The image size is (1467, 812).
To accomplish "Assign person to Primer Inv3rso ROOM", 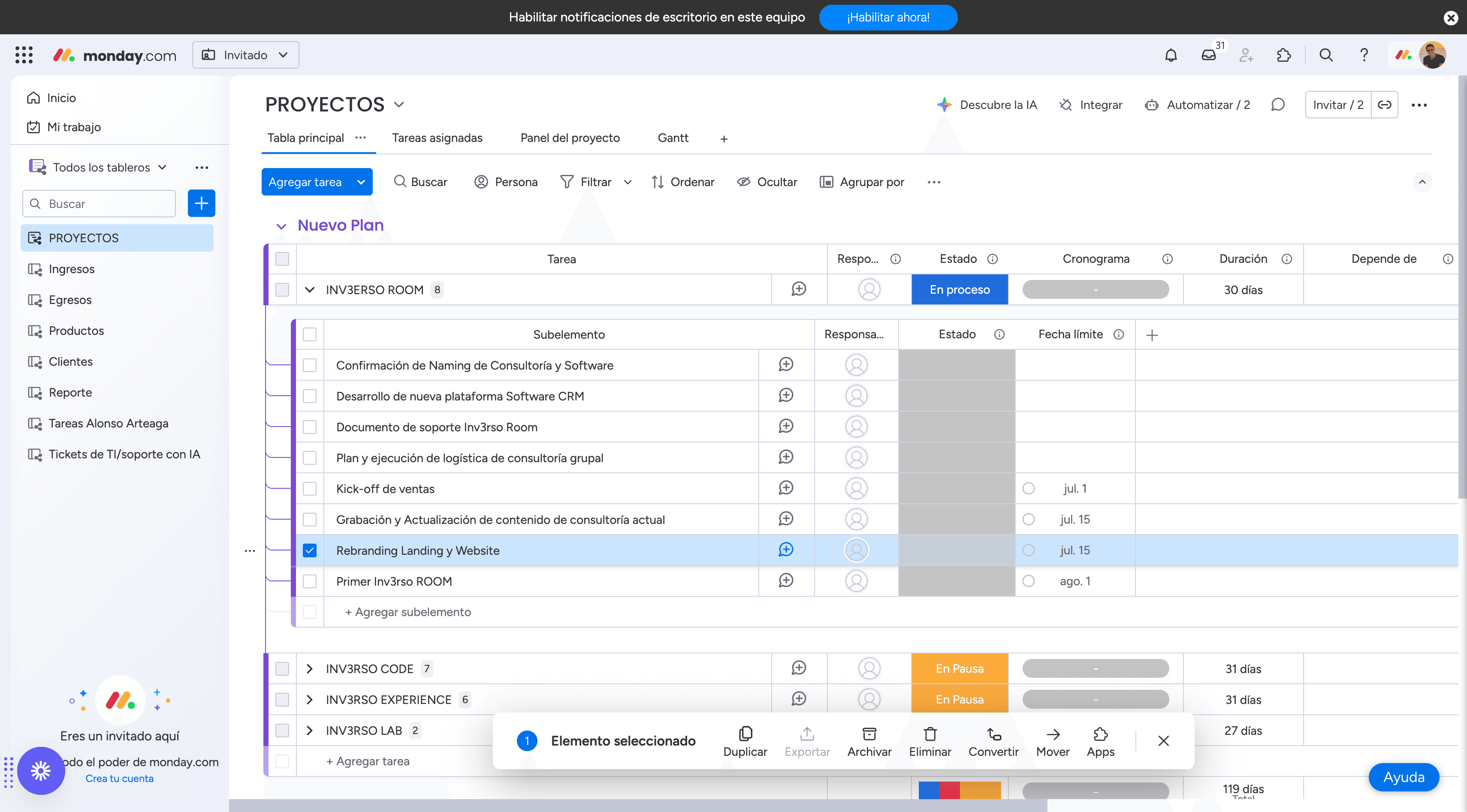I will pyautogui.click(x=856, y=581).
